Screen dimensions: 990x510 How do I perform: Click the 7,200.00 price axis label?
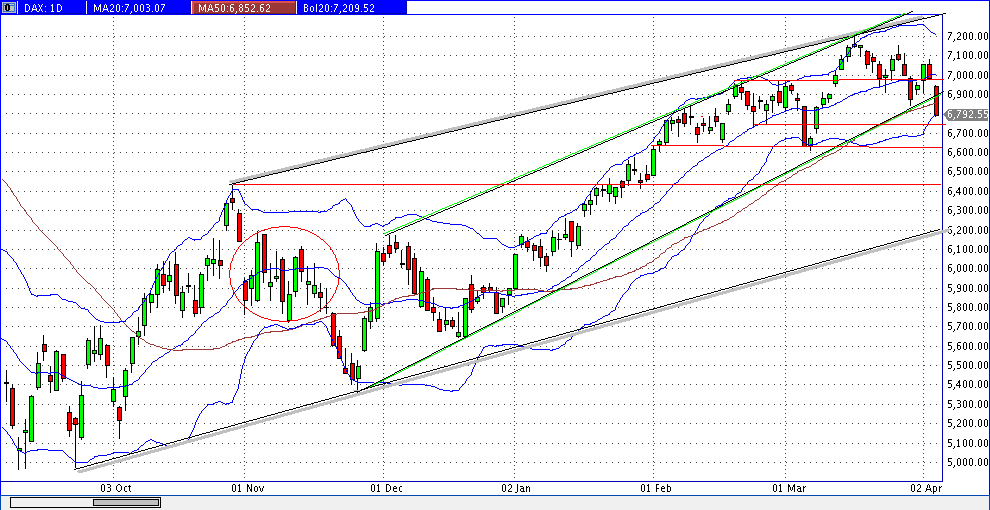coord(967,37)
